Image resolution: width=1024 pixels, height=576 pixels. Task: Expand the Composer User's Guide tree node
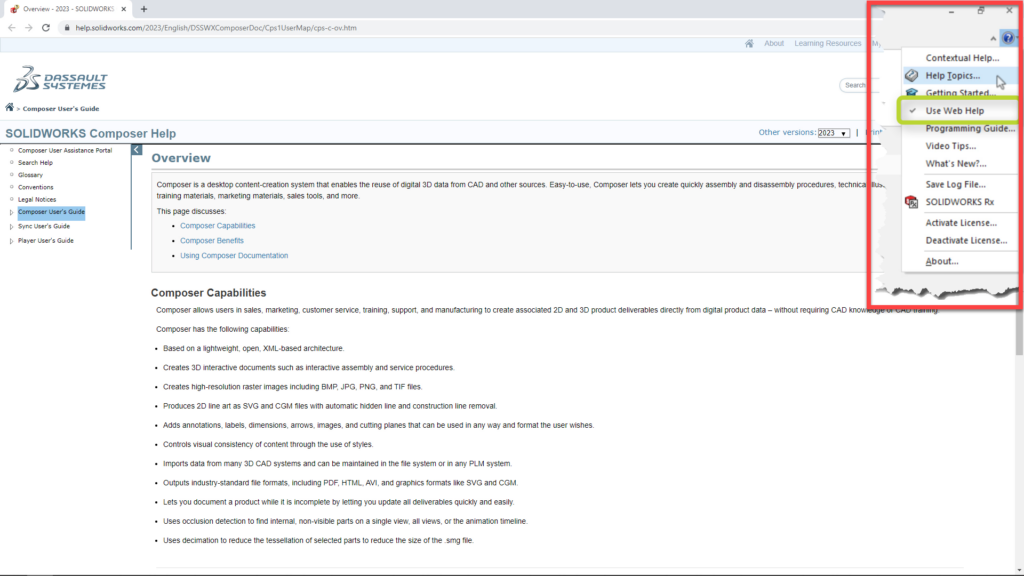pos(11,212)
